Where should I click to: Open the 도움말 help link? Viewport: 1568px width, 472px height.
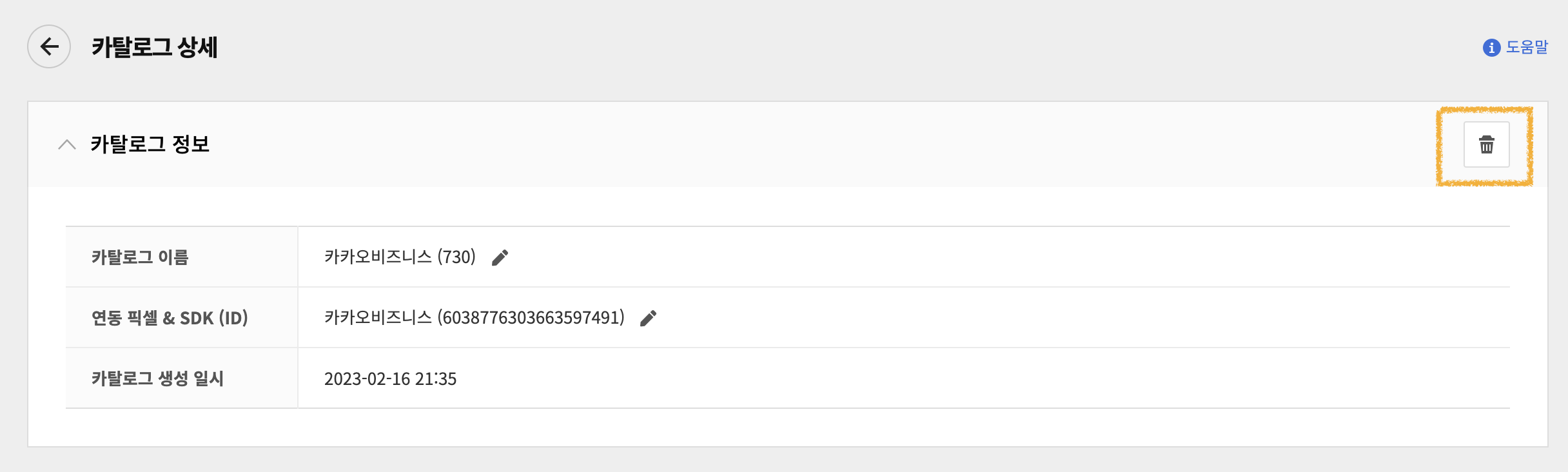[x=1527, y=47]
